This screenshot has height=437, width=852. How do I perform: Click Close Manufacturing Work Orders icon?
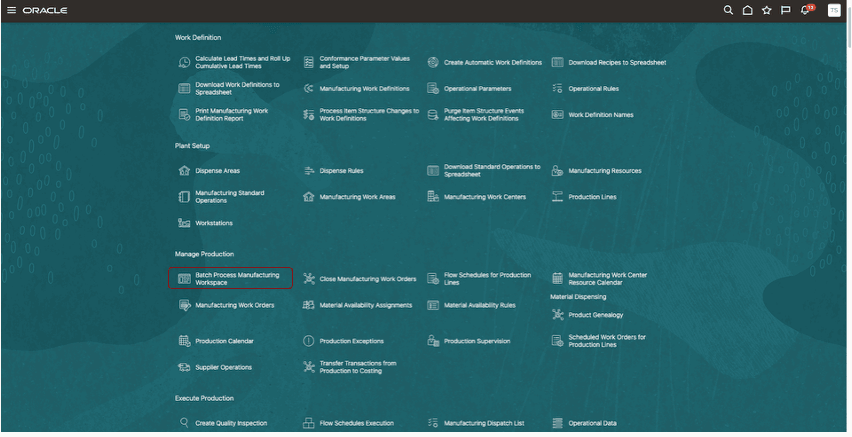pos(309,279)
